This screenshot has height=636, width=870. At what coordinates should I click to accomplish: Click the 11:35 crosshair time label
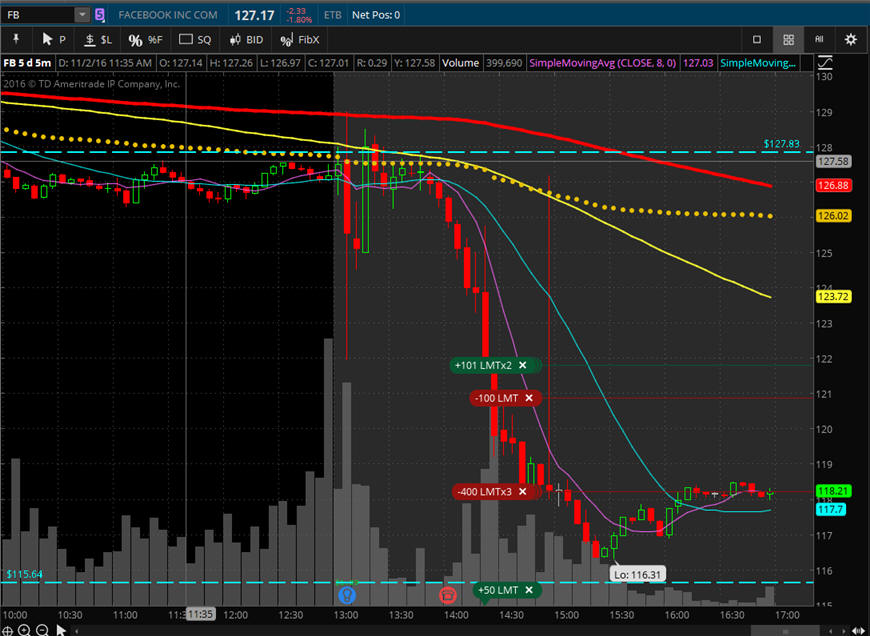click(200, 614)
